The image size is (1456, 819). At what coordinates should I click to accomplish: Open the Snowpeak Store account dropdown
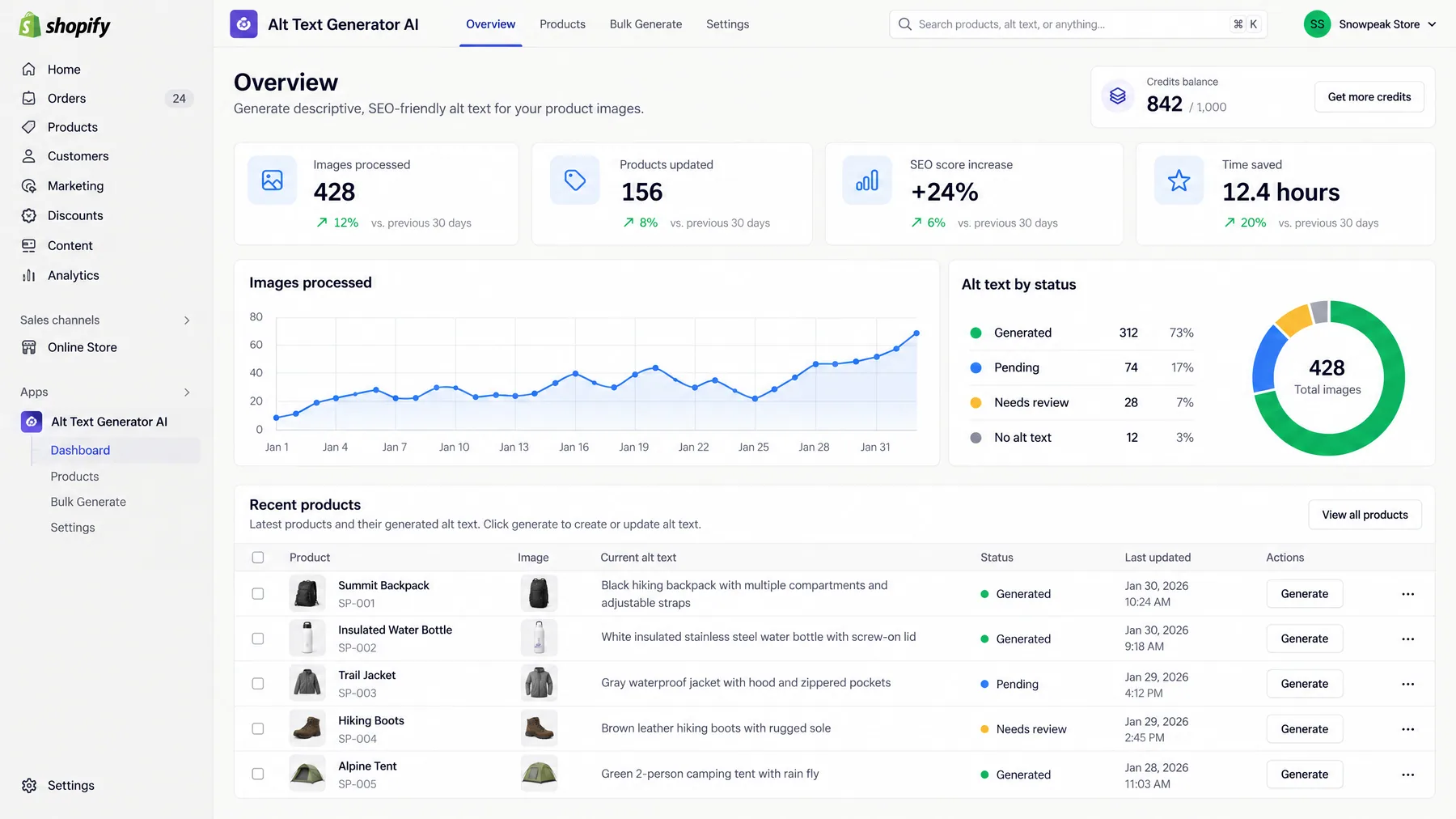[1370, 24]
